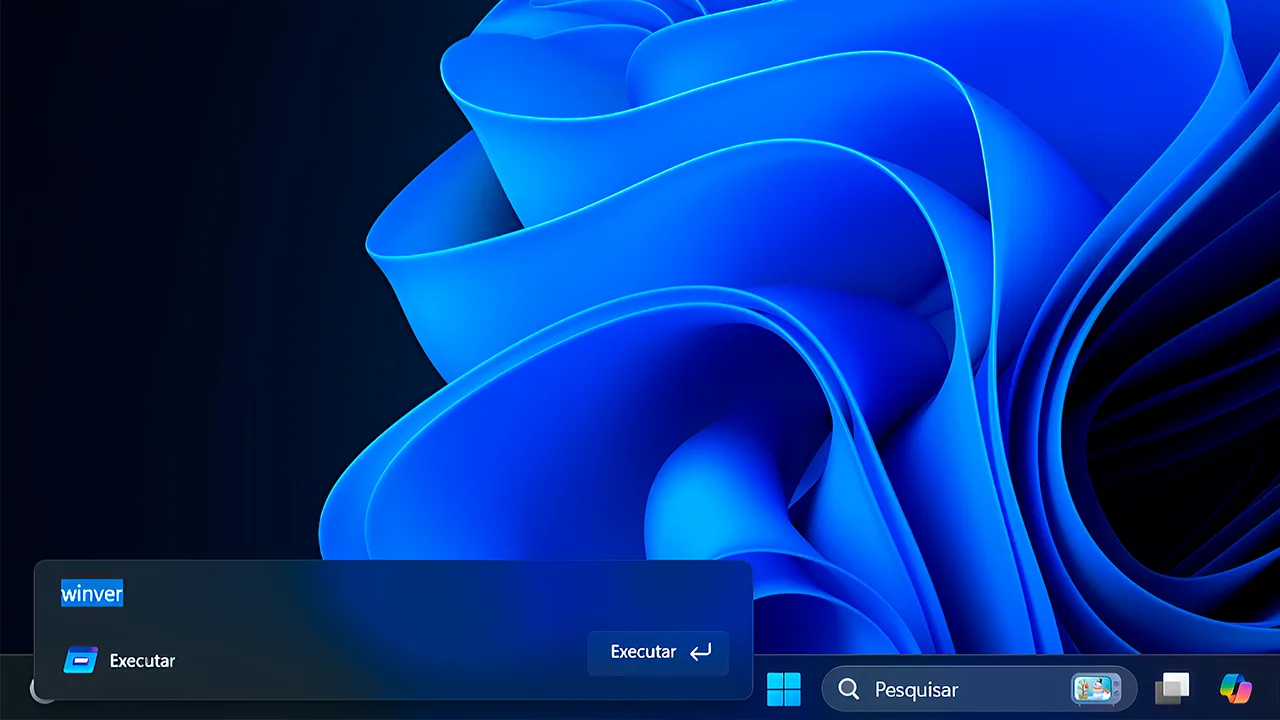Click the magnifier icon in the search box
The width and height of the screenshot is (1280, 720).
point(849,689)
